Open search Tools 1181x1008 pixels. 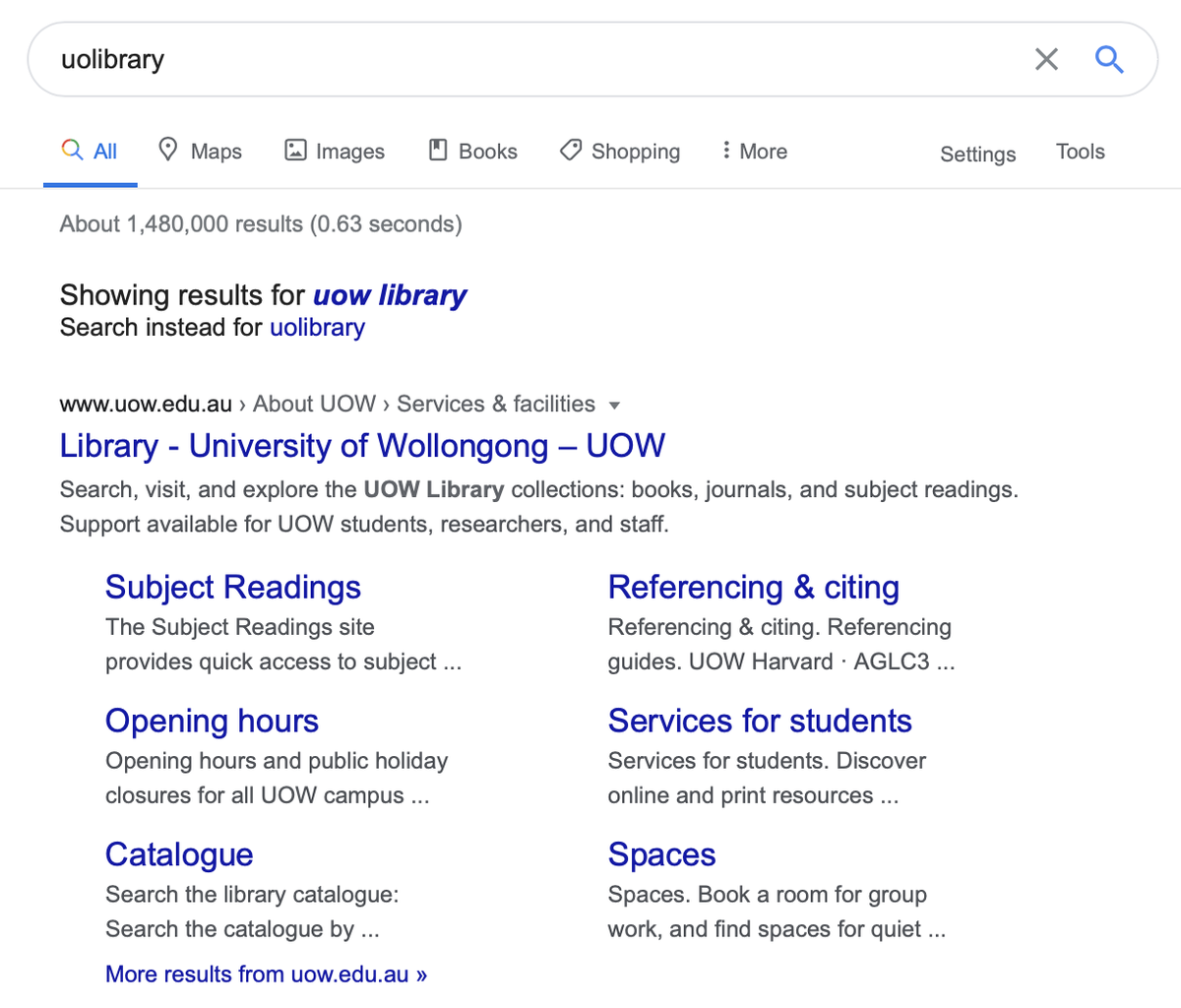(1080, 152)
